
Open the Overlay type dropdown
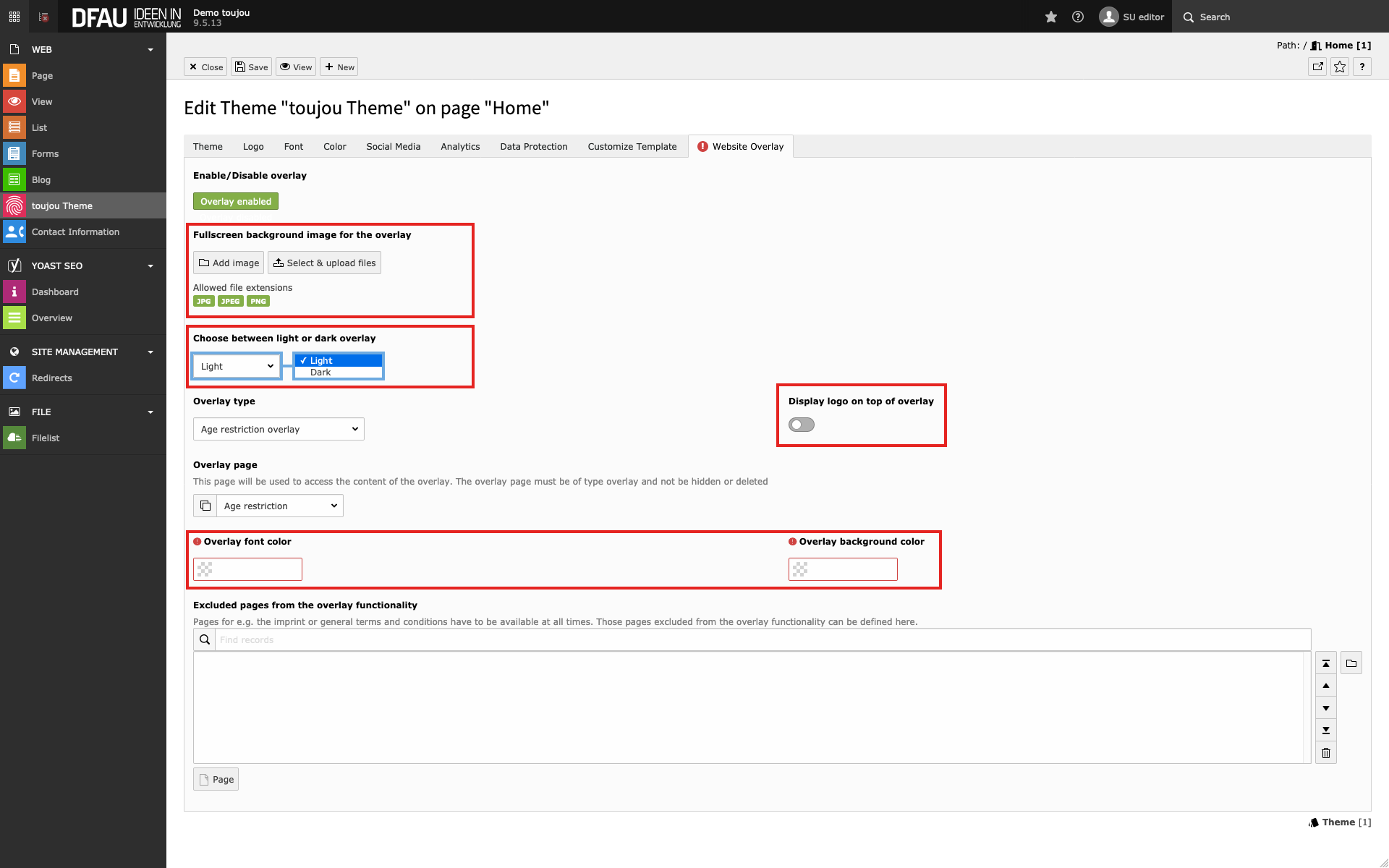[x=279, y=430]
